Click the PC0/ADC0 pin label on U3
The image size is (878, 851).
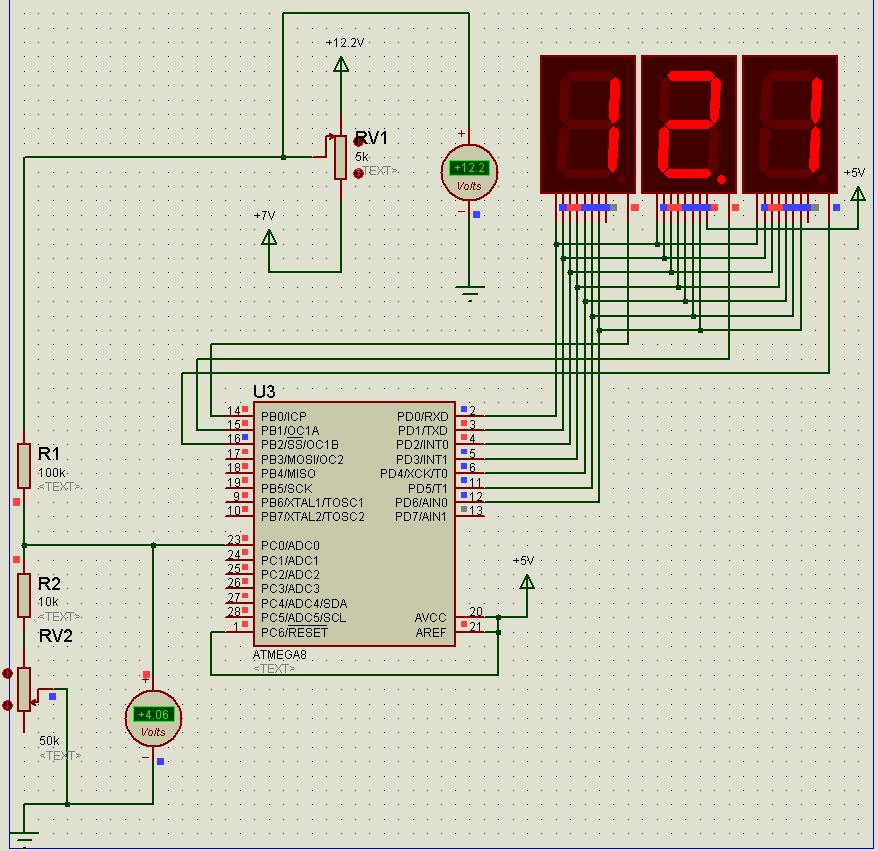pyautogui.click(x=290, y=546)
